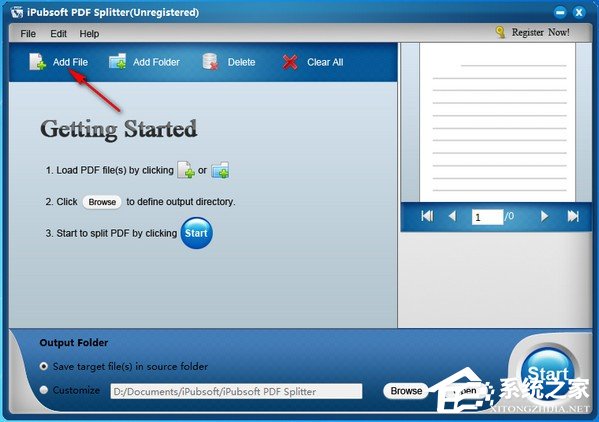Click the key icon beside Register Now
The width and height of the screenshot is (599, 422).
500,32
